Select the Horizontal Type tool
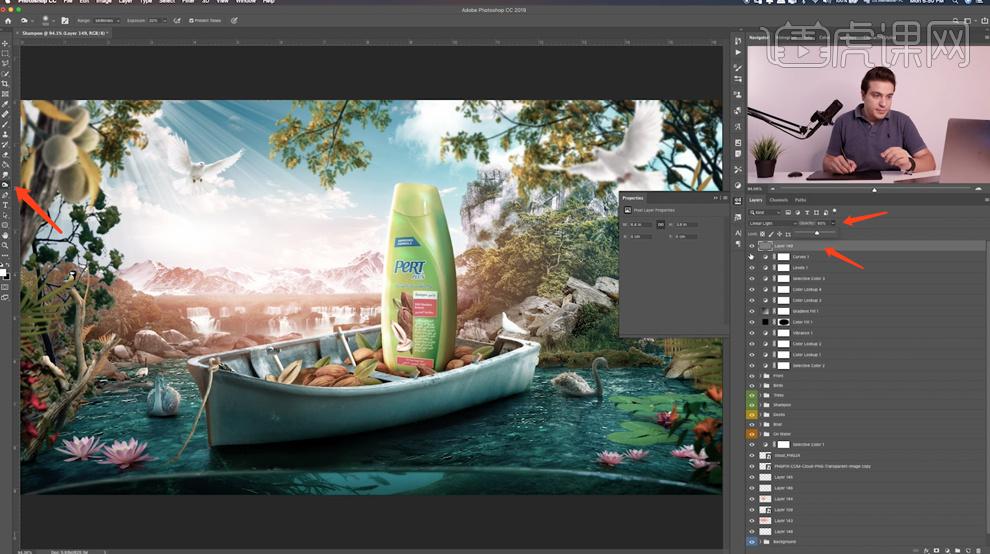The image size is (990, 554). pos(5,205)
